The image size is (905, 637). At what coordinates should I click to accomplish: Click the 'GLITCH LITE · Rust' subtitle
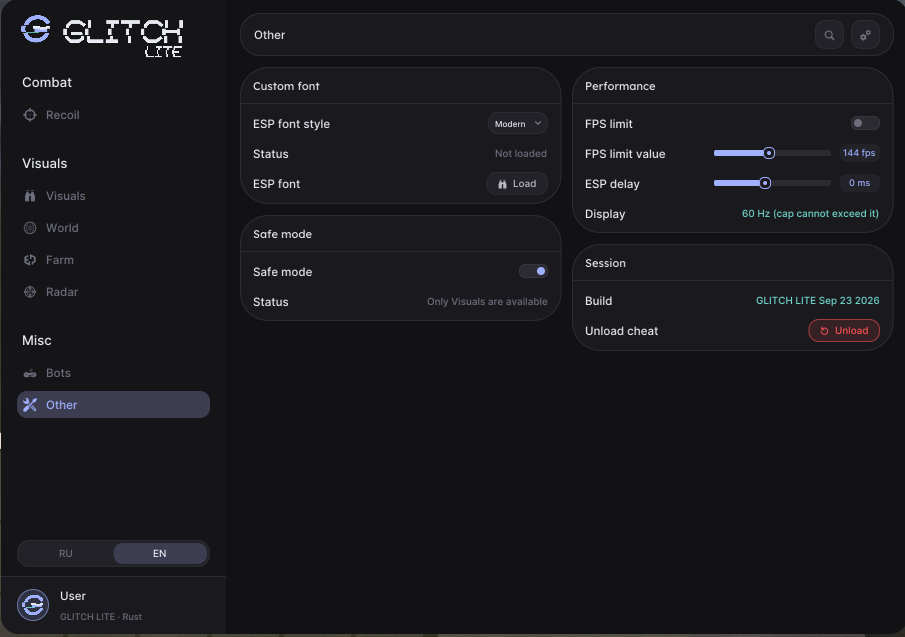(x=101, y=617)
